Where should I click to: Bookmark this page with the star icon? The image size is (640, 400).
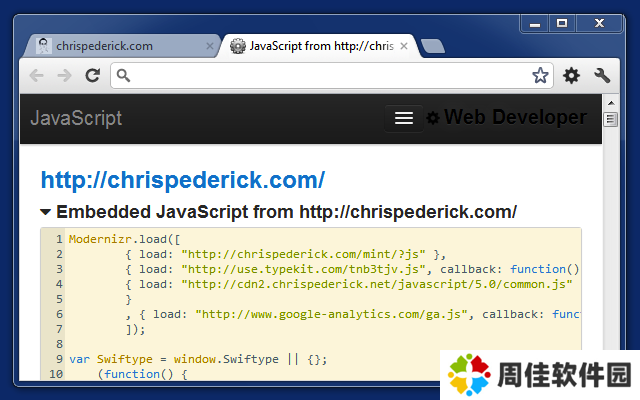pos(540,75)
